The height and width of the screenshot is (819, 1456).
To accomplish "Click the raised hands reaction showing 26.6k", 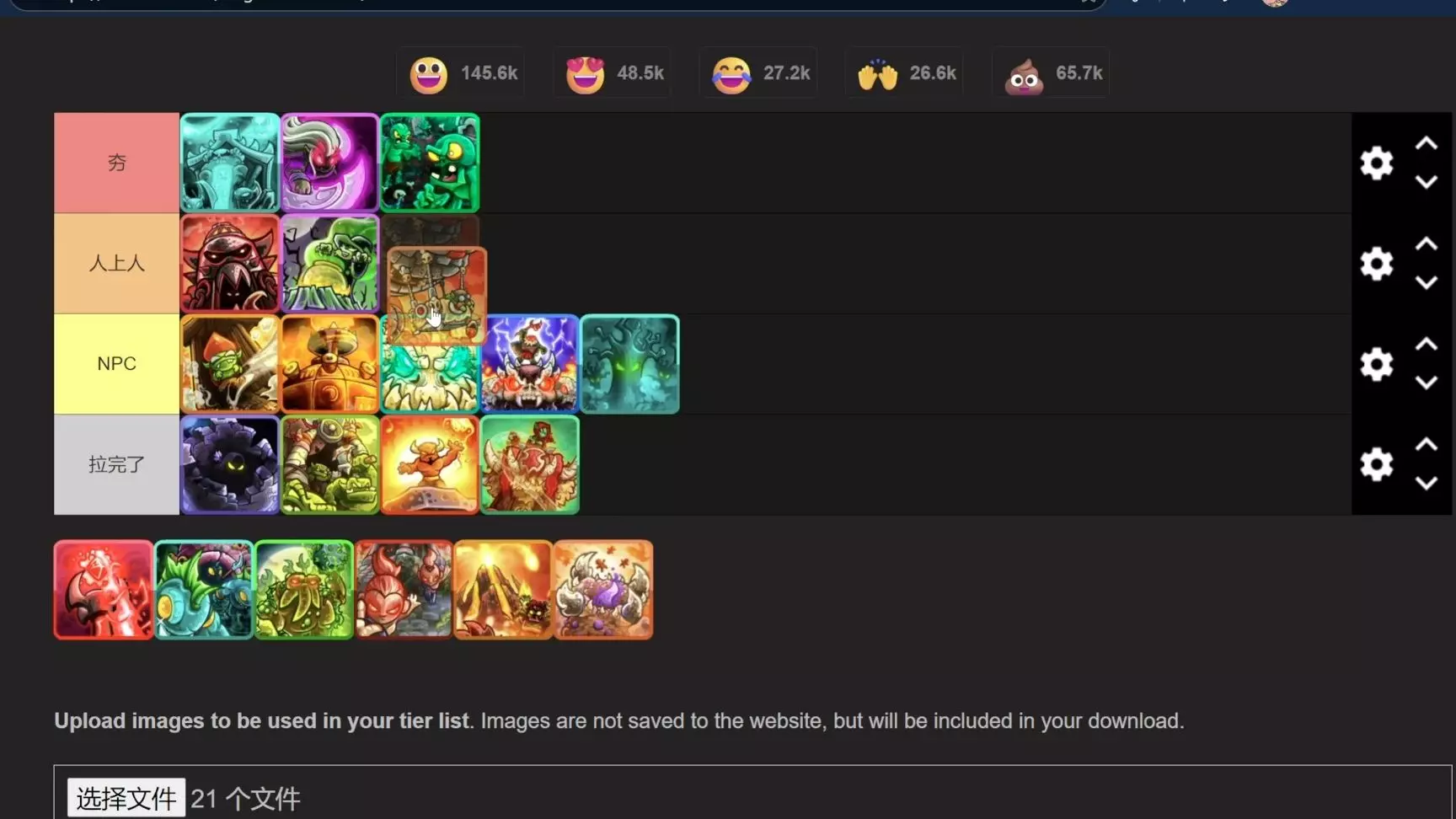I will tap(906, 73).
